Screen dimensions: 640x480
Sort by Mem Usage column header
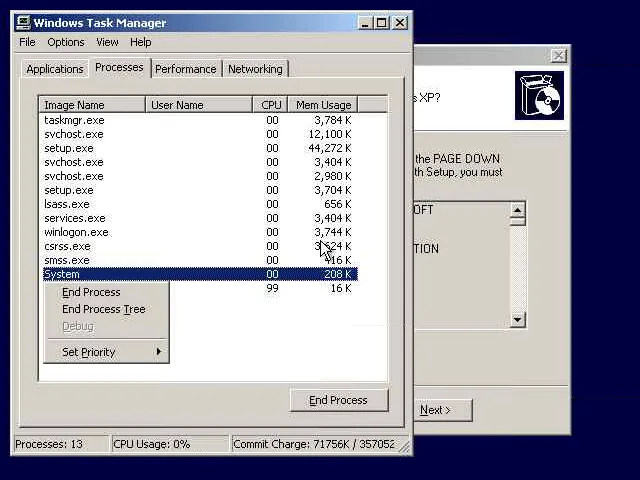[323, 105]
